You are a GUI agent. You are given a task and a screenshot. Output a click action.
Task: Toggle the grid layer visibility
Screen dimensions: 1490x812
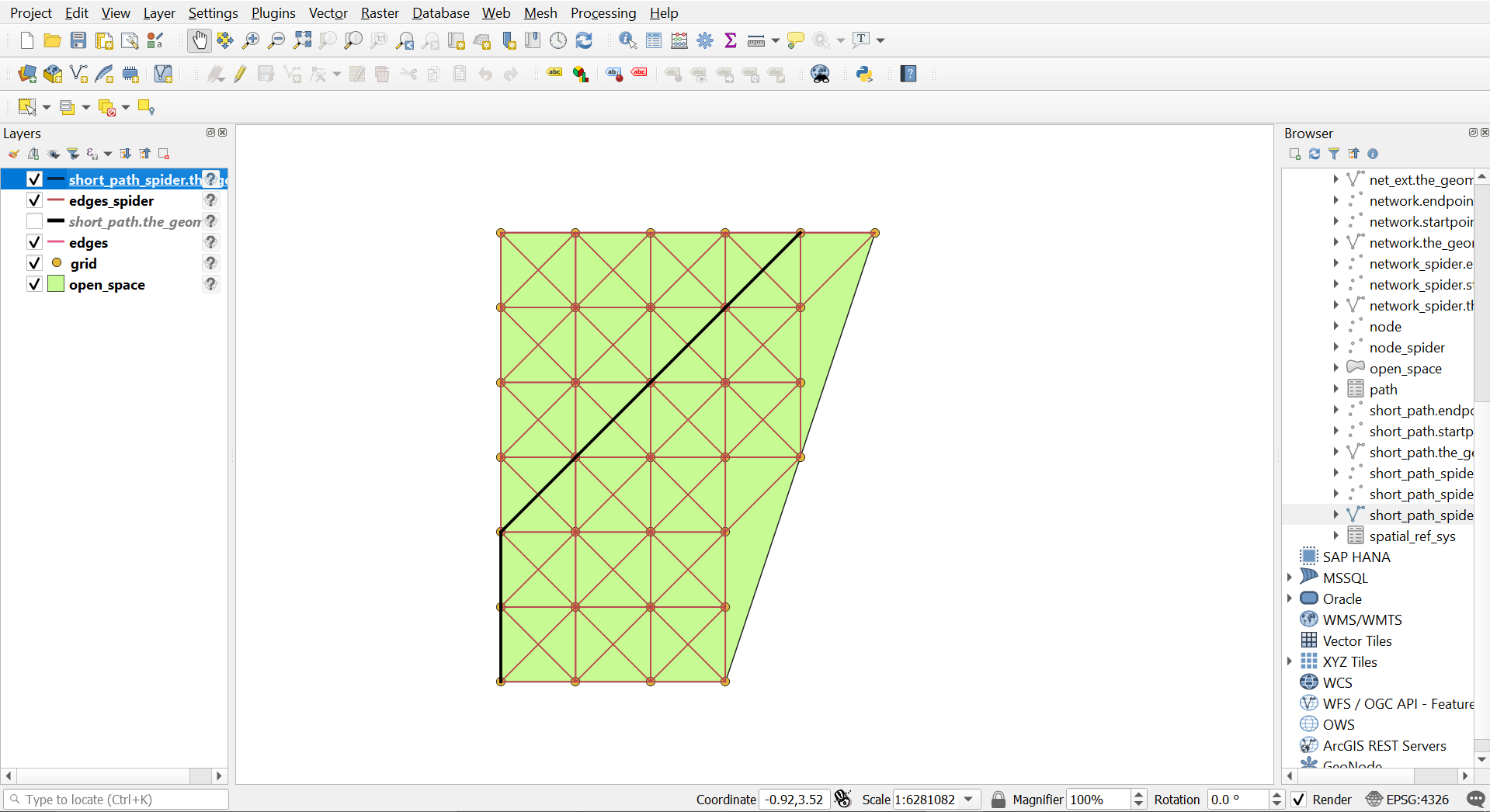coord(34,263)
